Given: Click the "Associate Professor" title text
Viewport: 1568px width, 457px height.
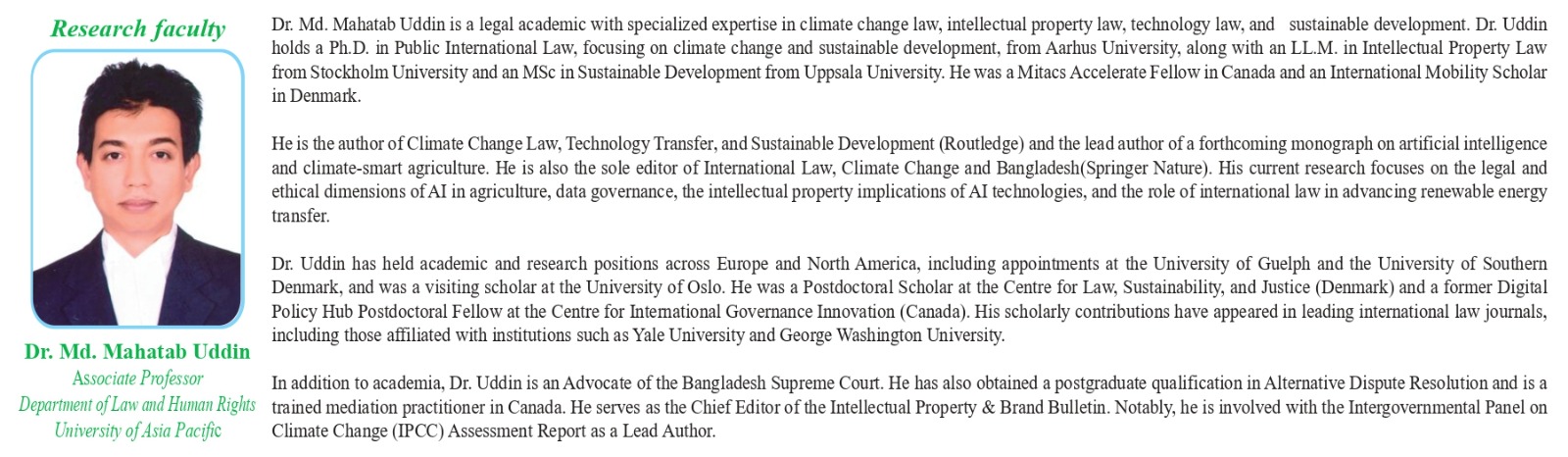Looking at the screenshot, I should [137, 379].
